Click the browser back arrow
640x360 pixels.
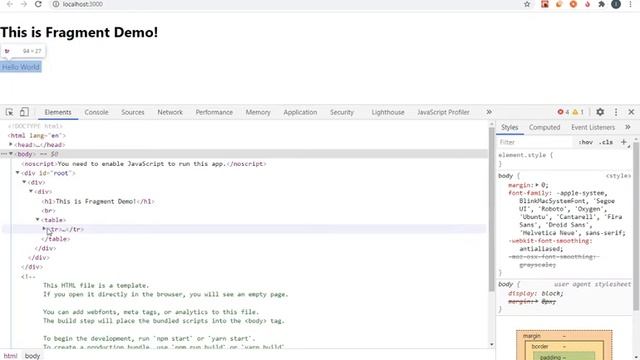coord(10,4)
